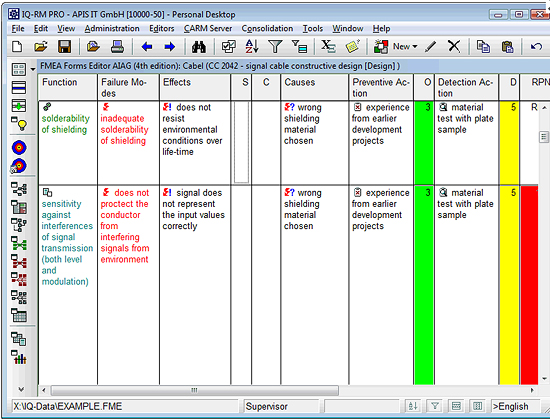Click the funnel filter icon in toolbar
The image size is (550, 420).
(275, 46)
